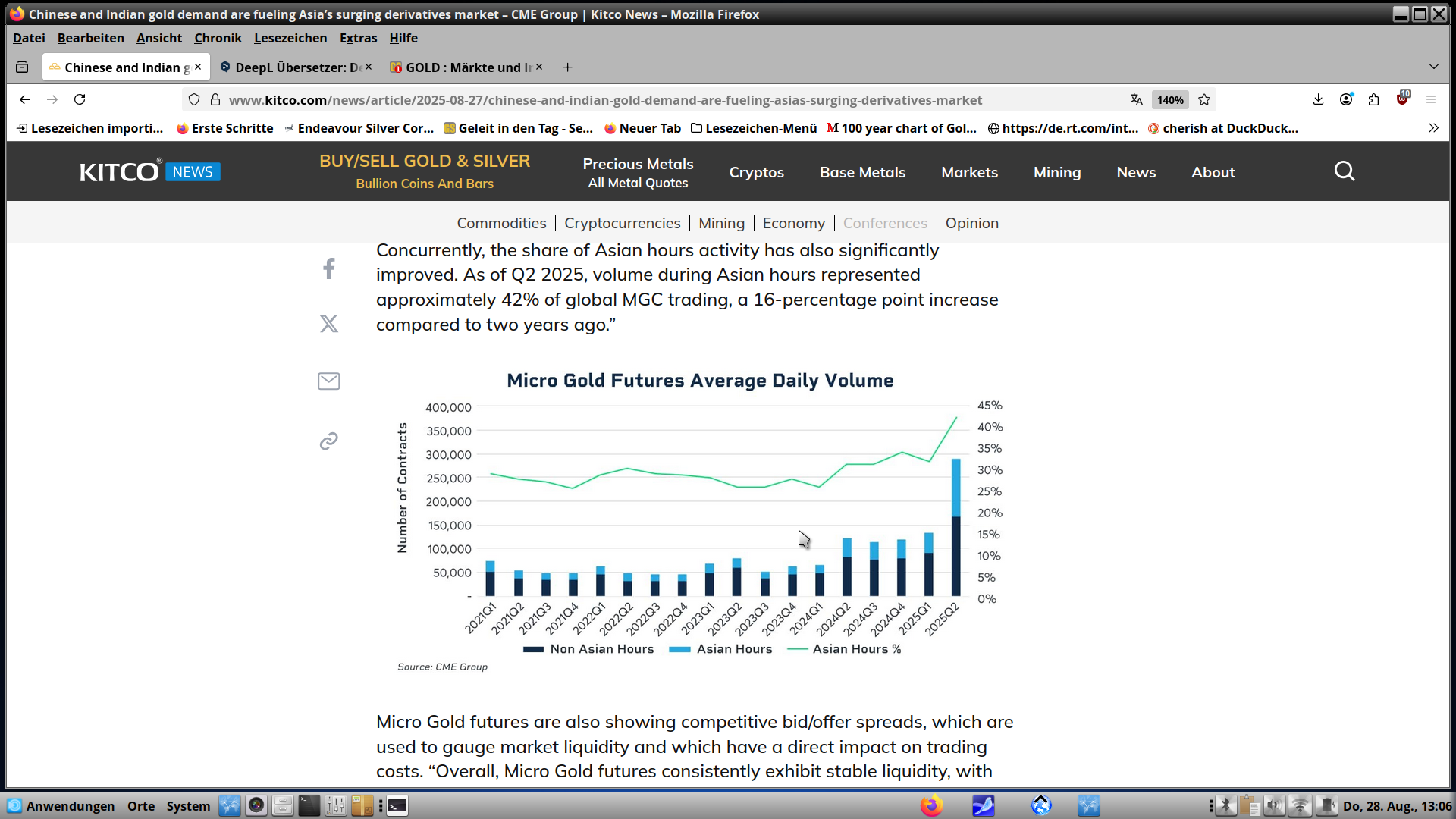The height and width of the screenshot is (819, 1456).
Task: Click the translate page icon in address bar
Action: 1136,99
